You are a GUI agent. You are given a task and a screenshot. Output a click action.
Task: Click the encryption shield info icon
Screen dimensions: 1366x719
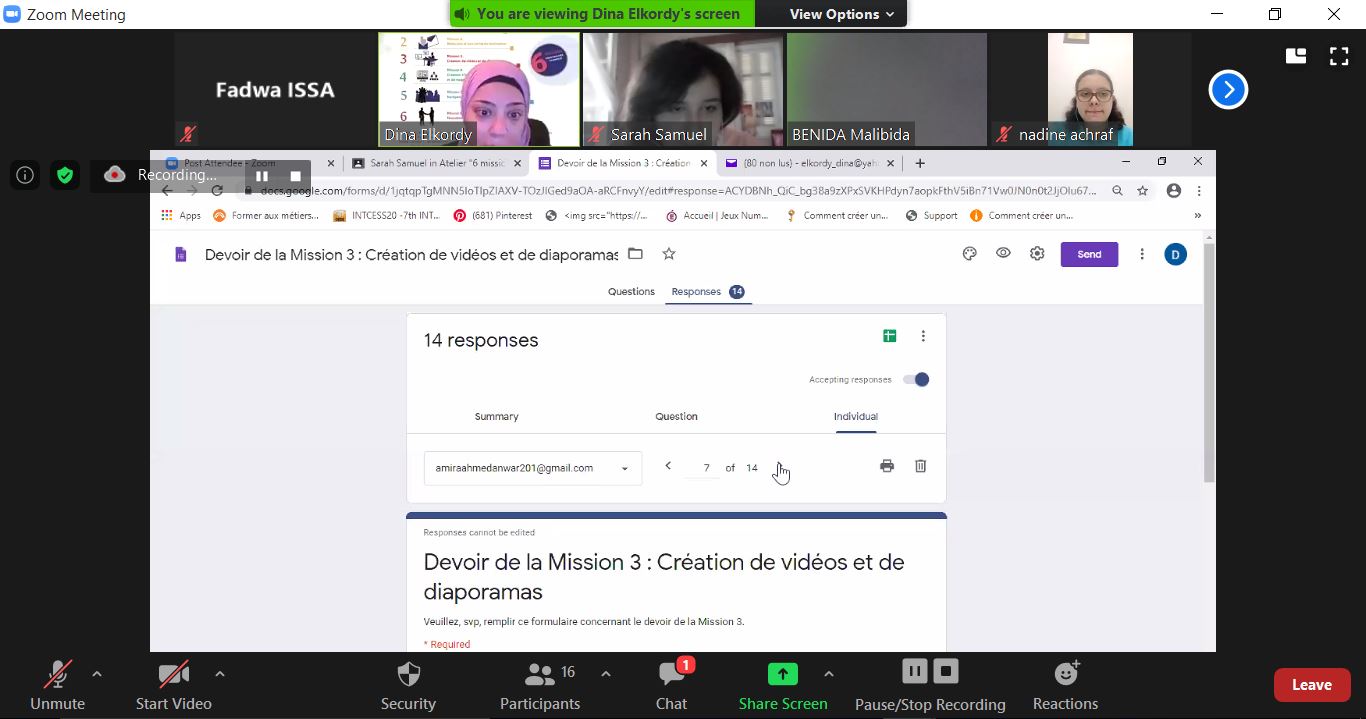(65, 175)
